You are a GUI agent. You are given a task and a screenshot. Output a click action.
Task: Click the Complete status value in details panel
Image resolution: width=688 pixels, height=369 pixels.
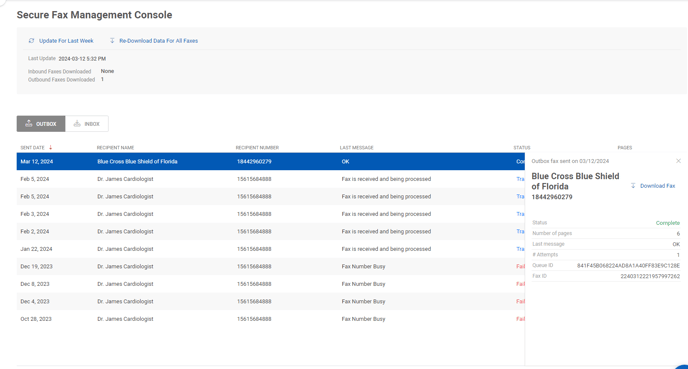pos(667,223)
